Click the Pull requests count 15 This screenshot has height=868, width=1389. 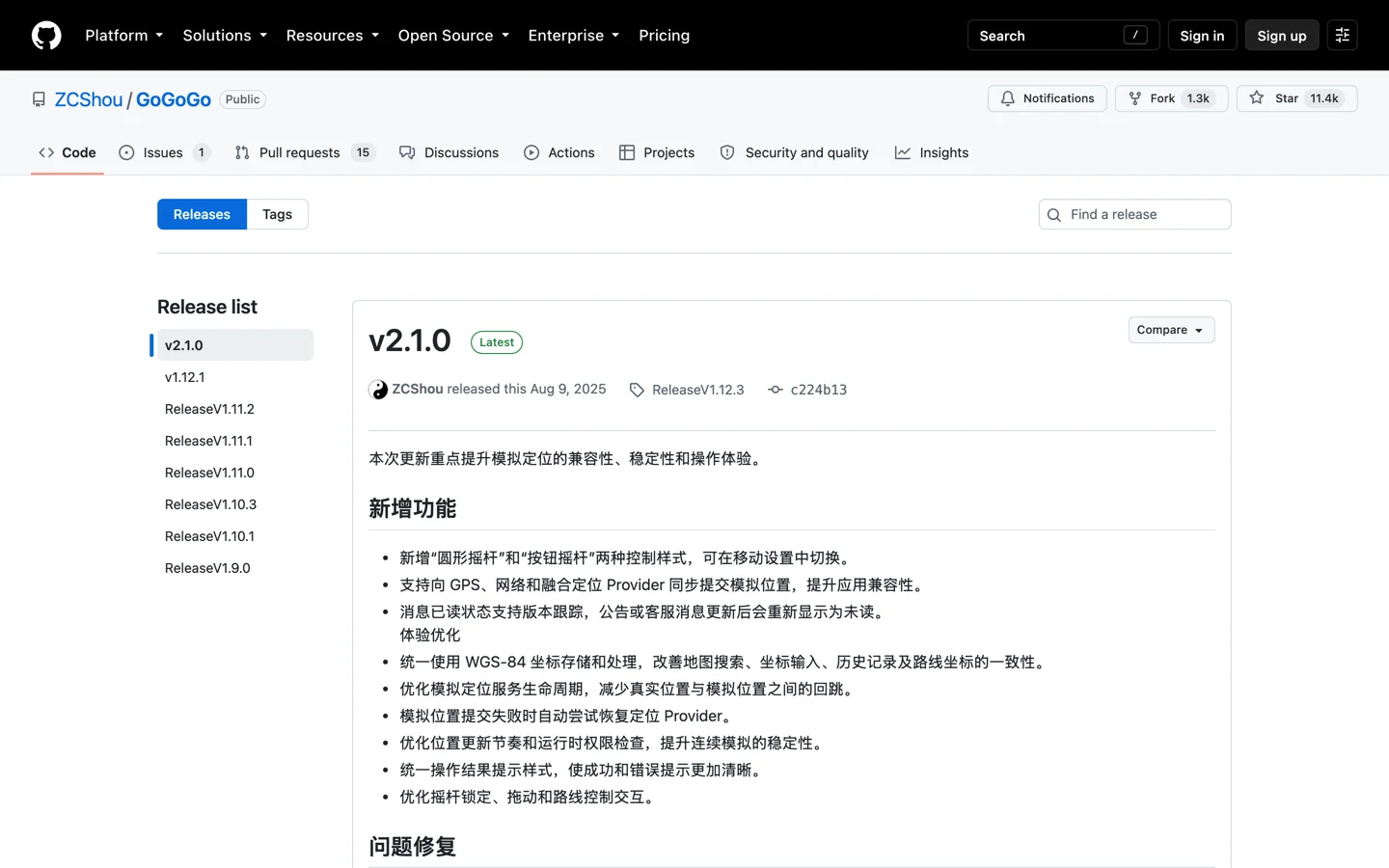(x=363, y=152)
